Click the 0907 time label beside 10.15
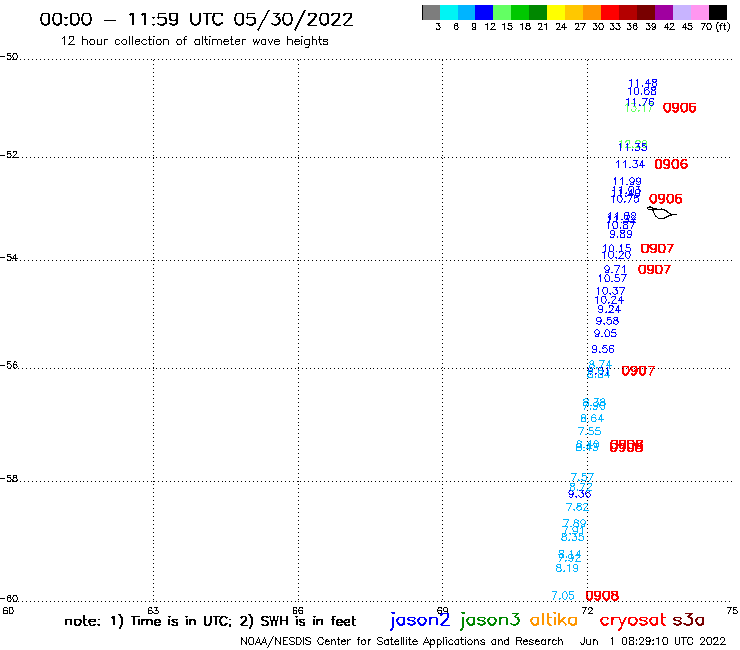This screenshot has height=650, width=740. [657, 248]
